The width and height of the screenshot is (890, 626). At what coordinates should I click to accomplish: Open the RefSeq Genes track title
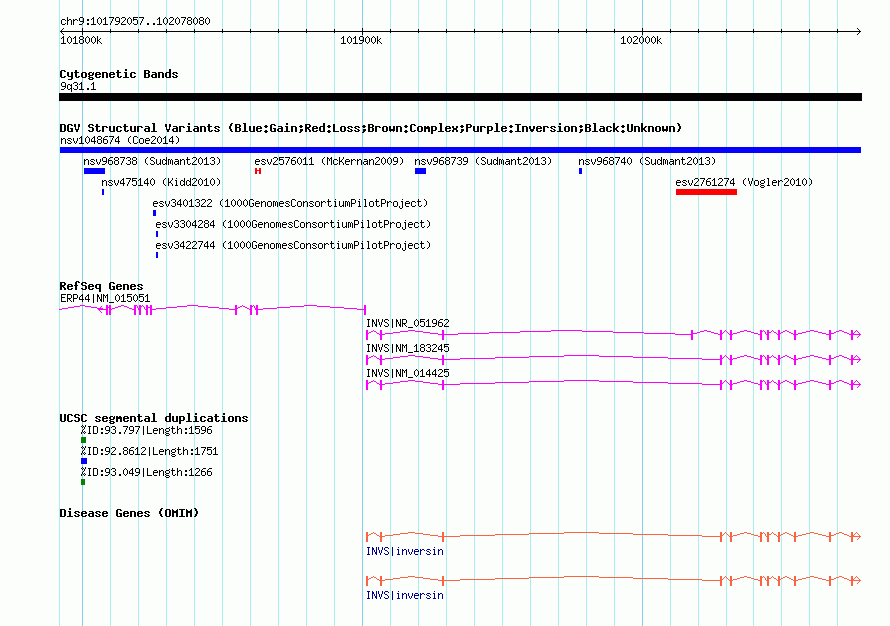click(x=101, y=286)
